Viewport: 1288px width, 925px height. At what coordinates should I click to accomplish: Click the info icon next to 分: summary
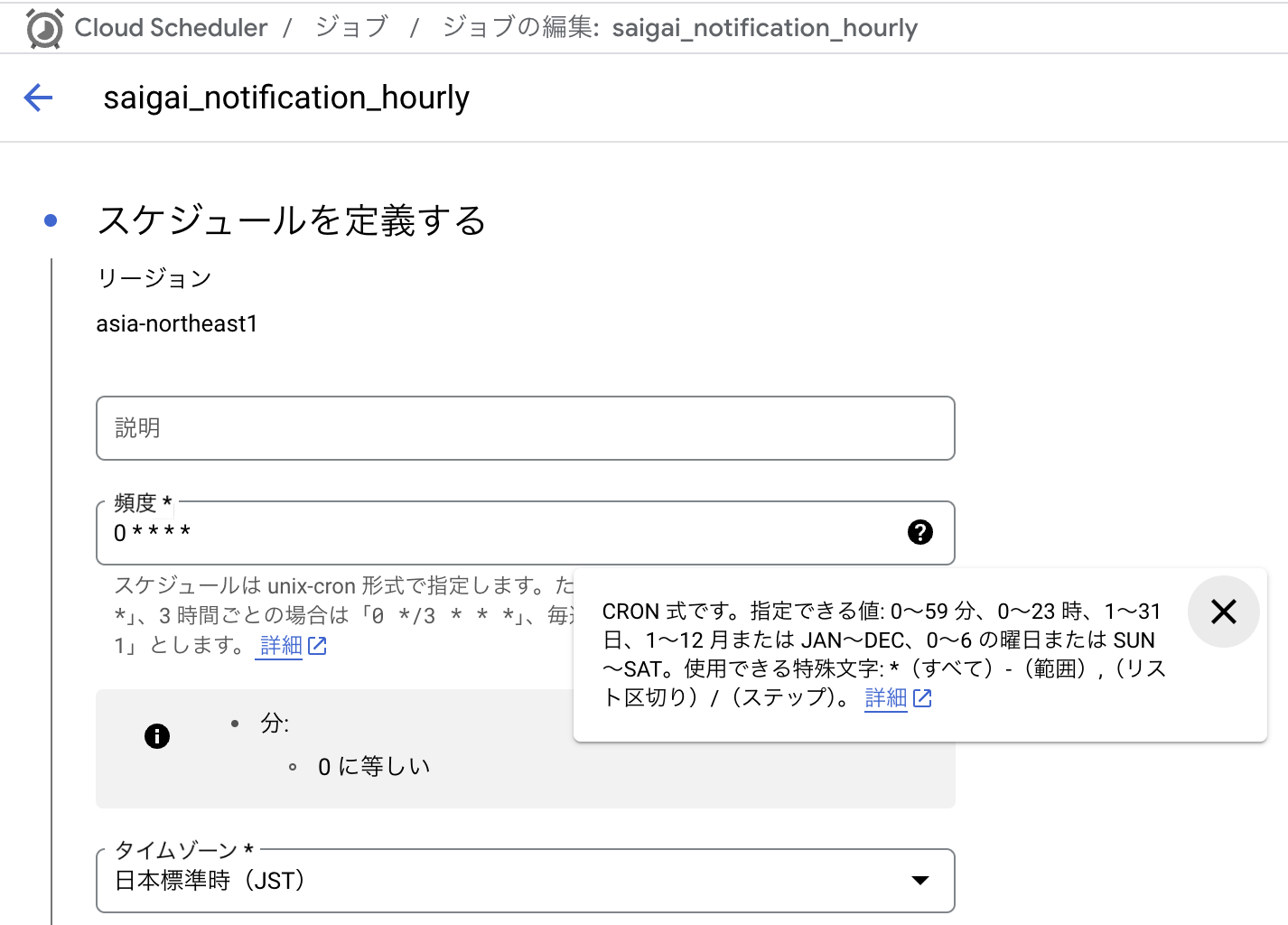pyautogui.click(x=157, y=736)
